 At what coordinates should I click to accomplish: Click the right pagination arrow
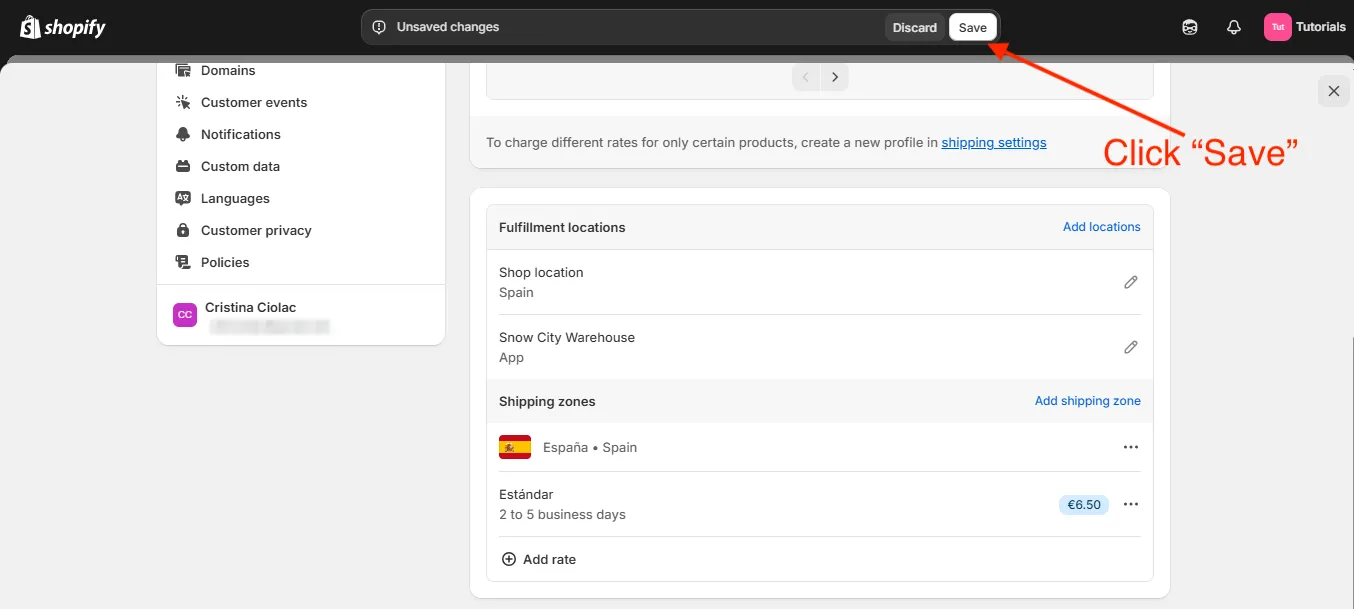tap(835, 76)
